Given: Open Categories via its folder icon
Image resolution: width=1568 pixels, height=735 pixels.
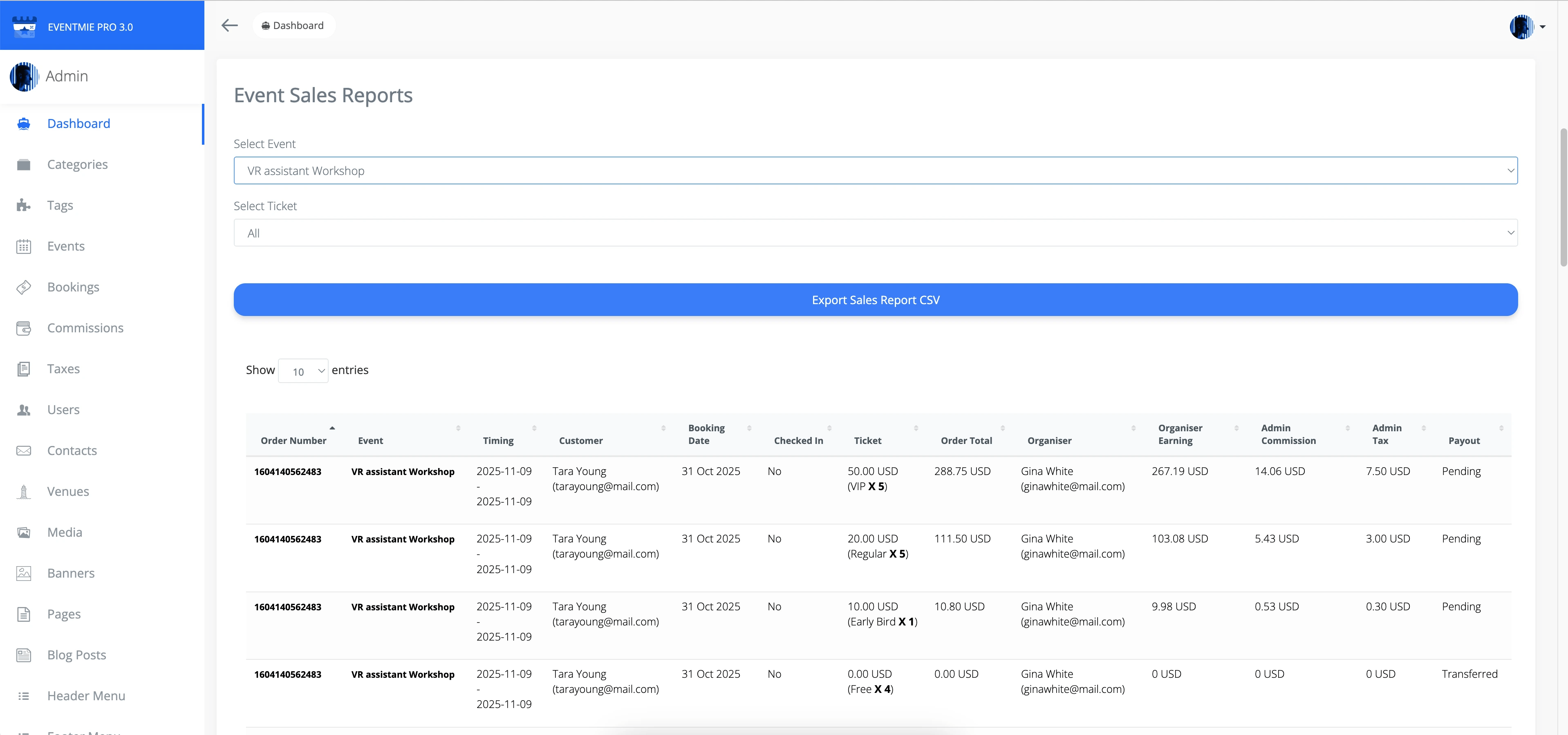Looking at the screenshot, I should pyautogui.click(x=24, y=164).
